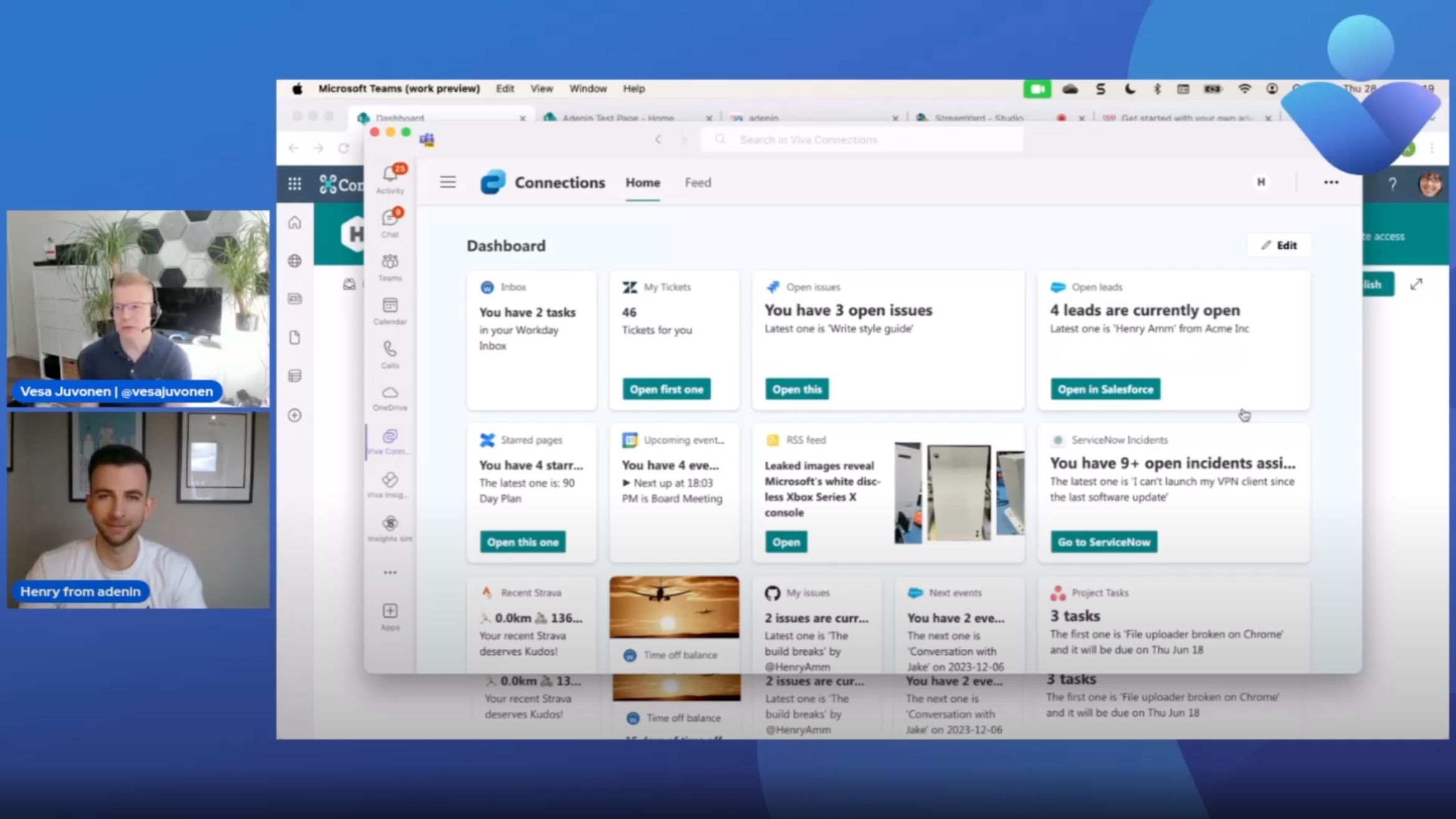Open the Upcoming events card

tap(674, 493)
